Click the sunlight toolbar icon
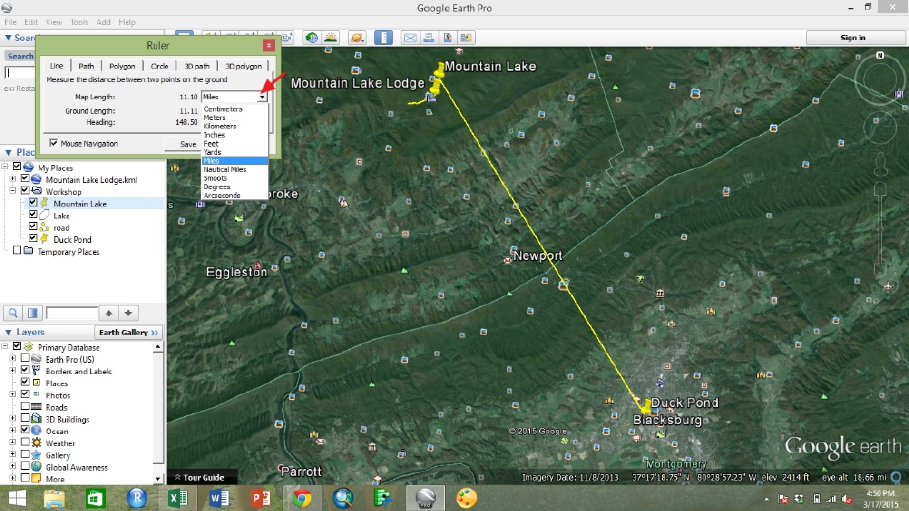Image resolution: width=909 pixels, height=511 pixels. pyautogui.click(x=330, y=38)
